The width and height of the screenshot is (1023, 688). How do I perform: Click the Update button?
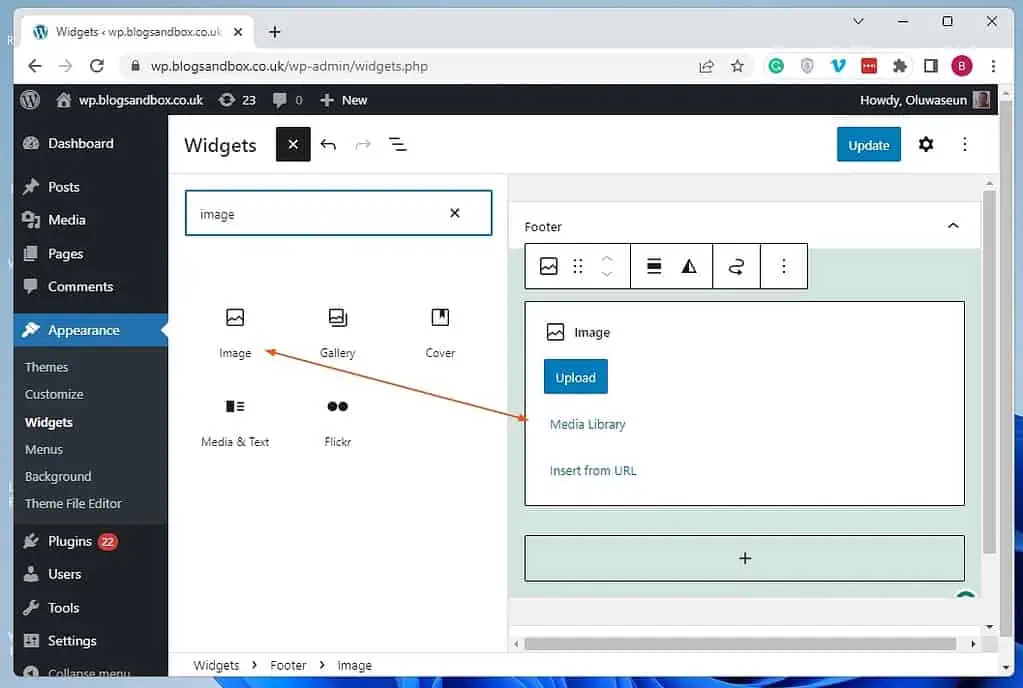867,144
